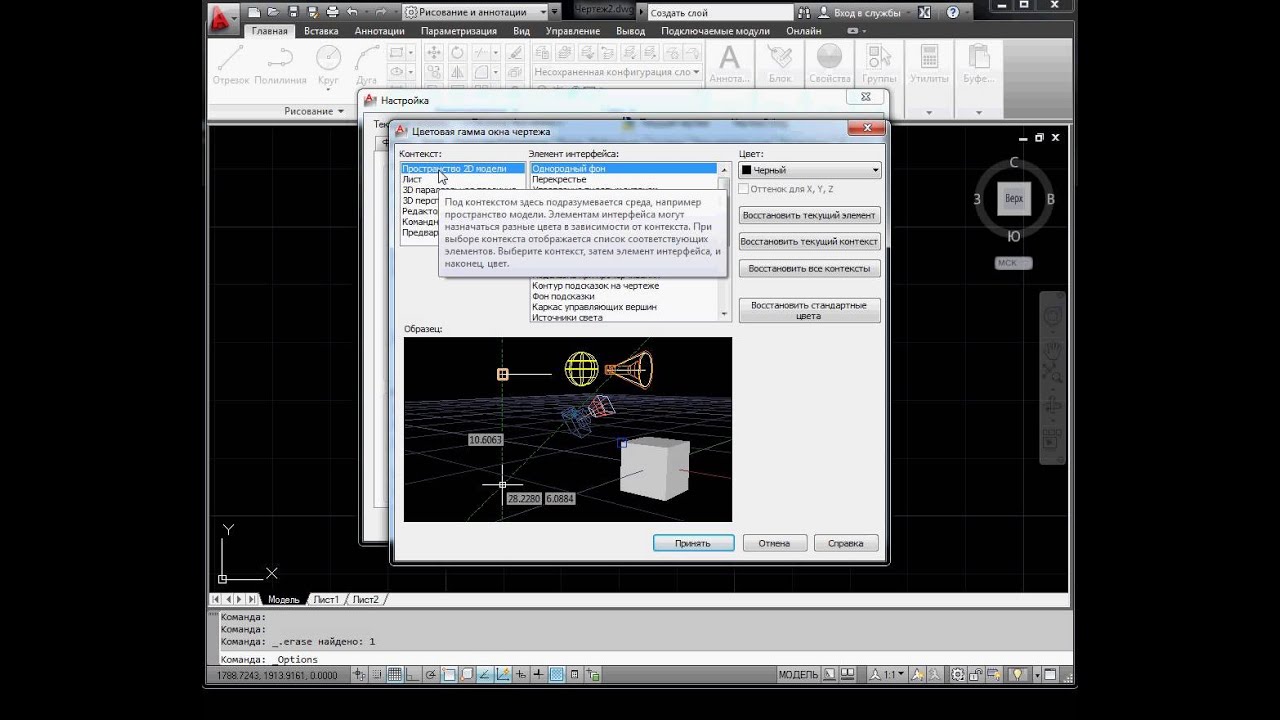Screen dimensions: 1280x720
Task: Click the Print (plot) icon in quick access toolbar
Action: tap(332, 13)
